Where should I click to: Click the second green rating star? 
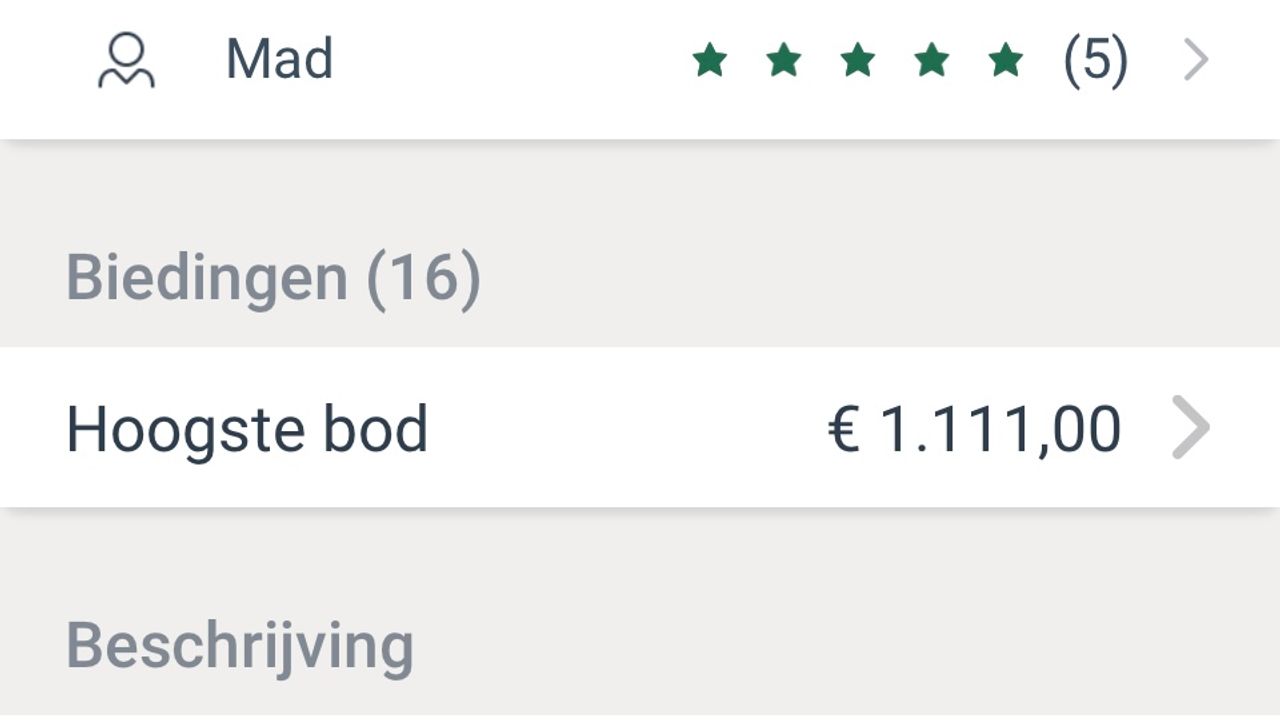coord(783,61)
